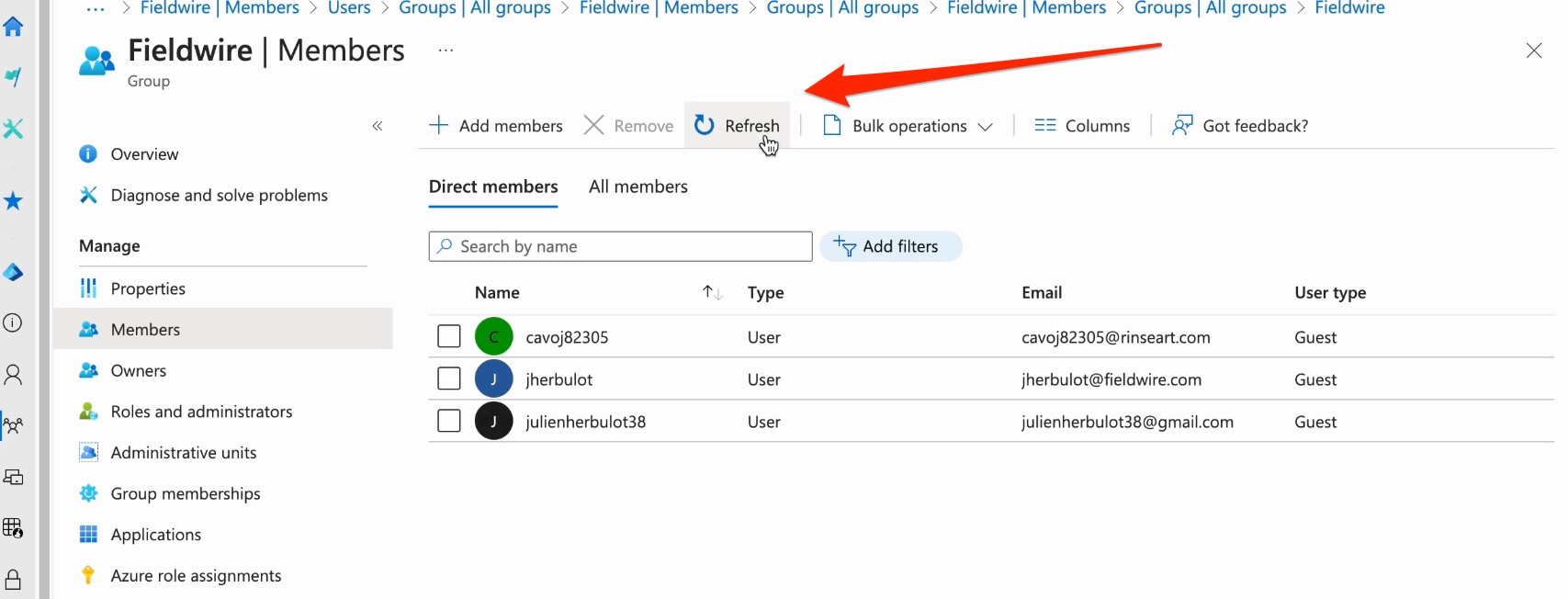Click the Type column header

765,292
